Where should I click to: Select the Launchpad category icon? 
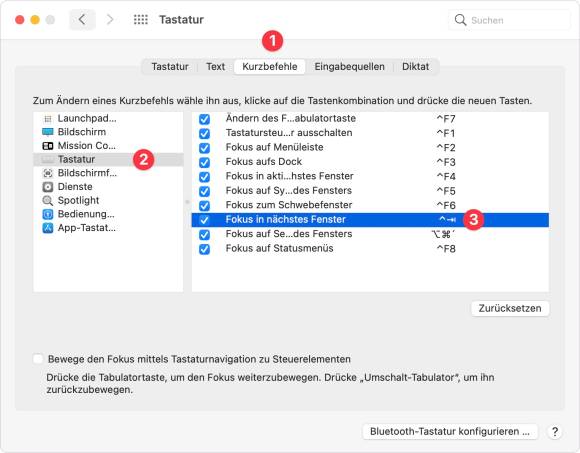tap(48, 119)
